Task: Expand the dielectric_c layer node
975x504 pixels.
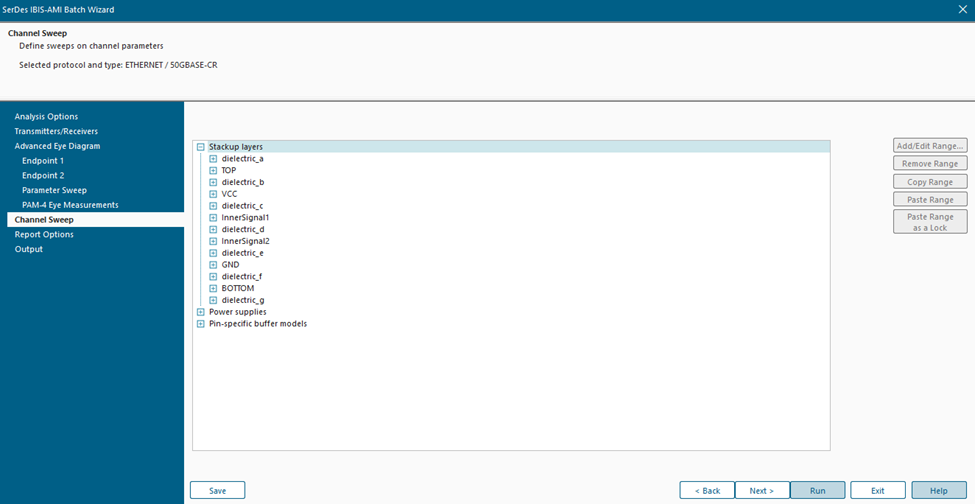Action: click(213, 206)
